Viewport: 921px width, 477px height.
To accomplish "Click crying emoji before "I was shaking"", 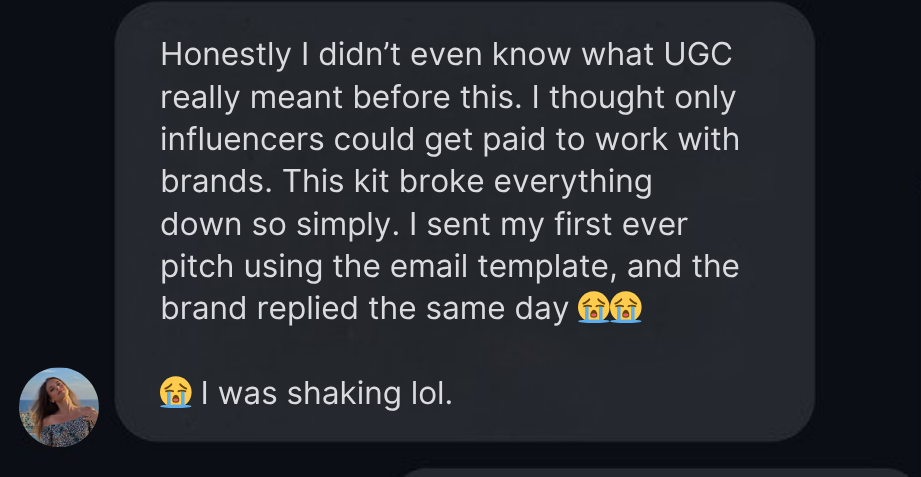I will pos(175,392).
